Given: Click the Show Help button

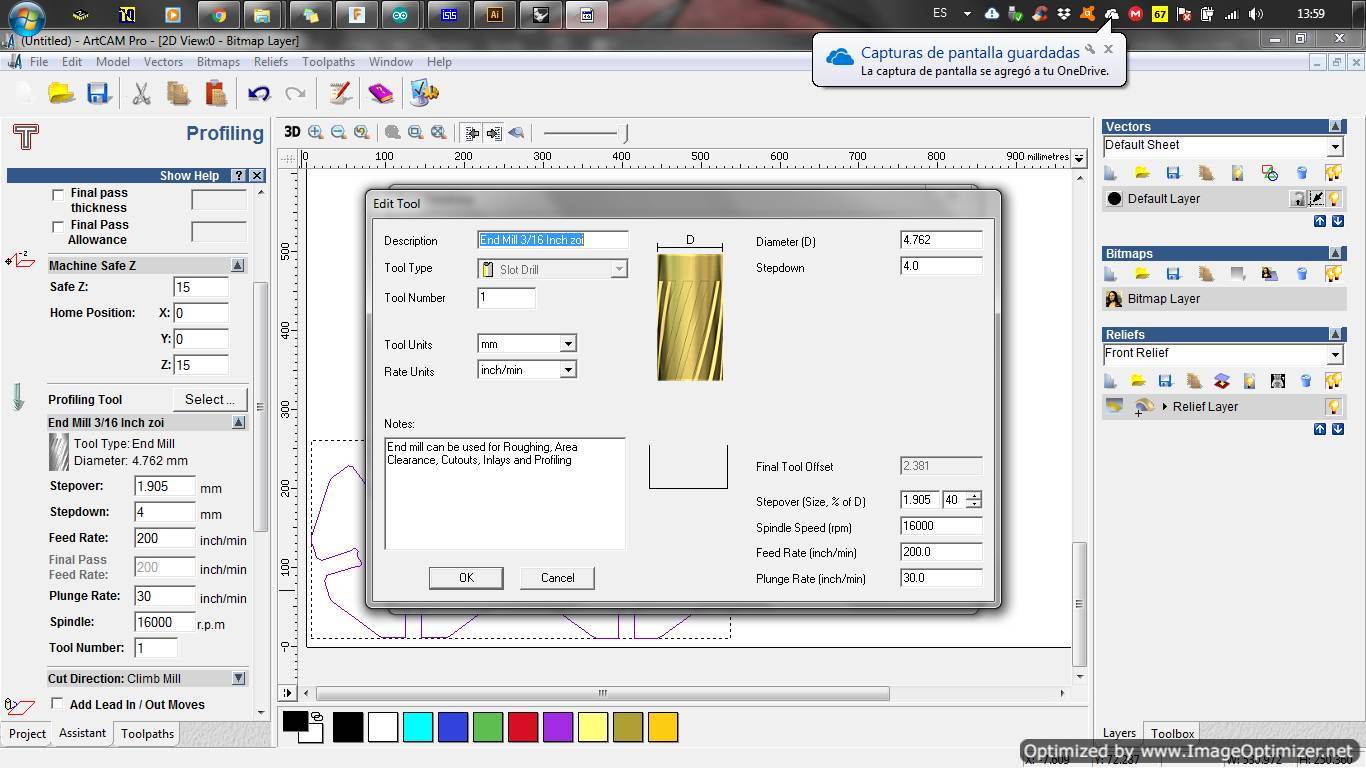Looking at the screenshot, I should coord(189,175).
